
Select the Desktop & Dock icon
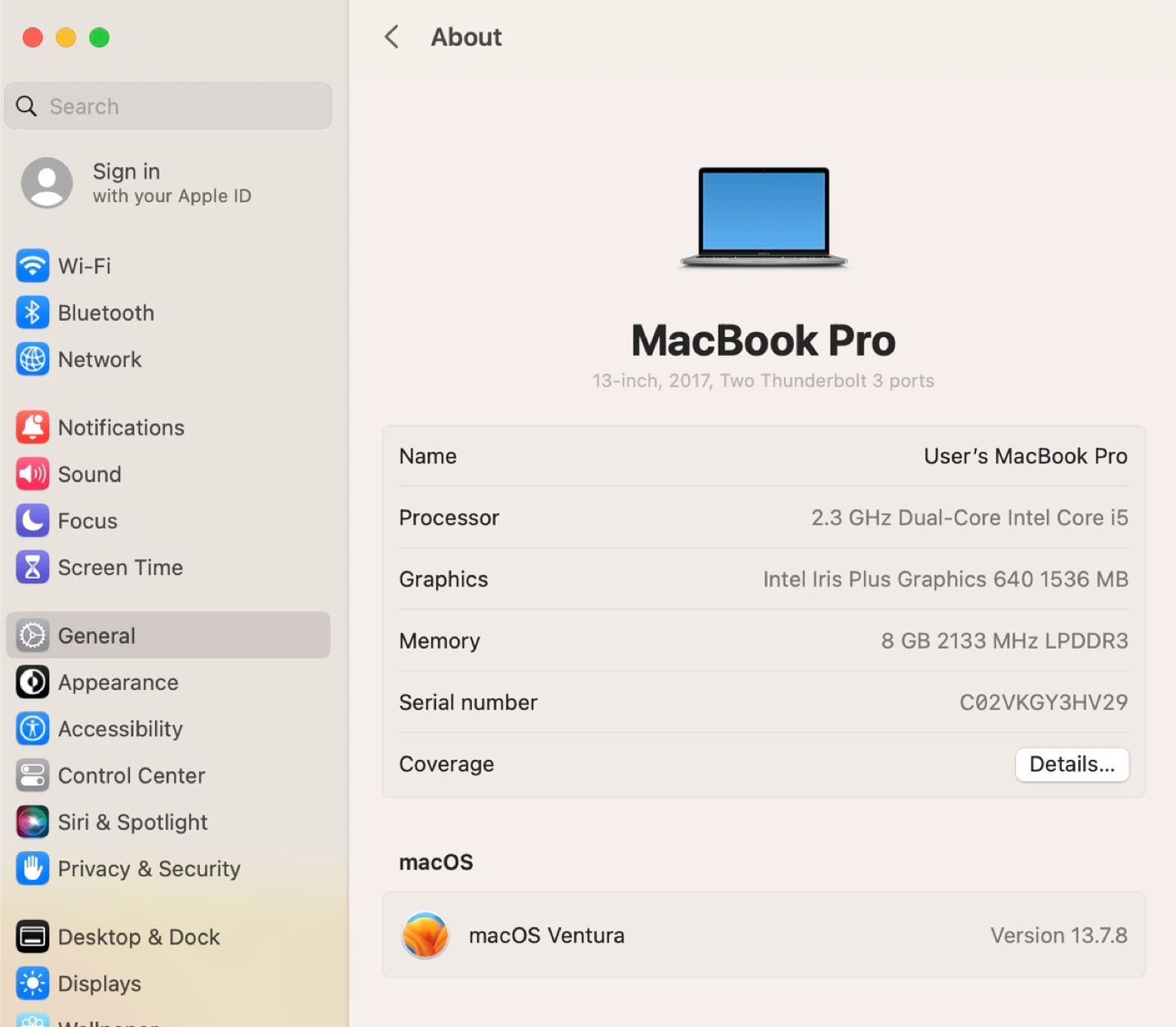(33, 937)
